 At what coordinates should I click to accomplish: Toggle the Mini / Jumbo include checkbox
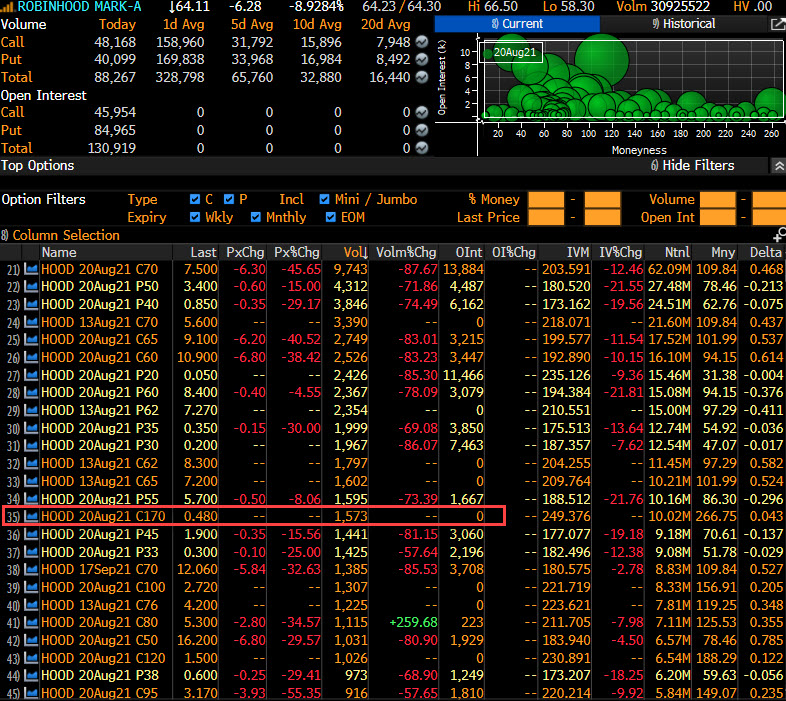tap(324, 199)
